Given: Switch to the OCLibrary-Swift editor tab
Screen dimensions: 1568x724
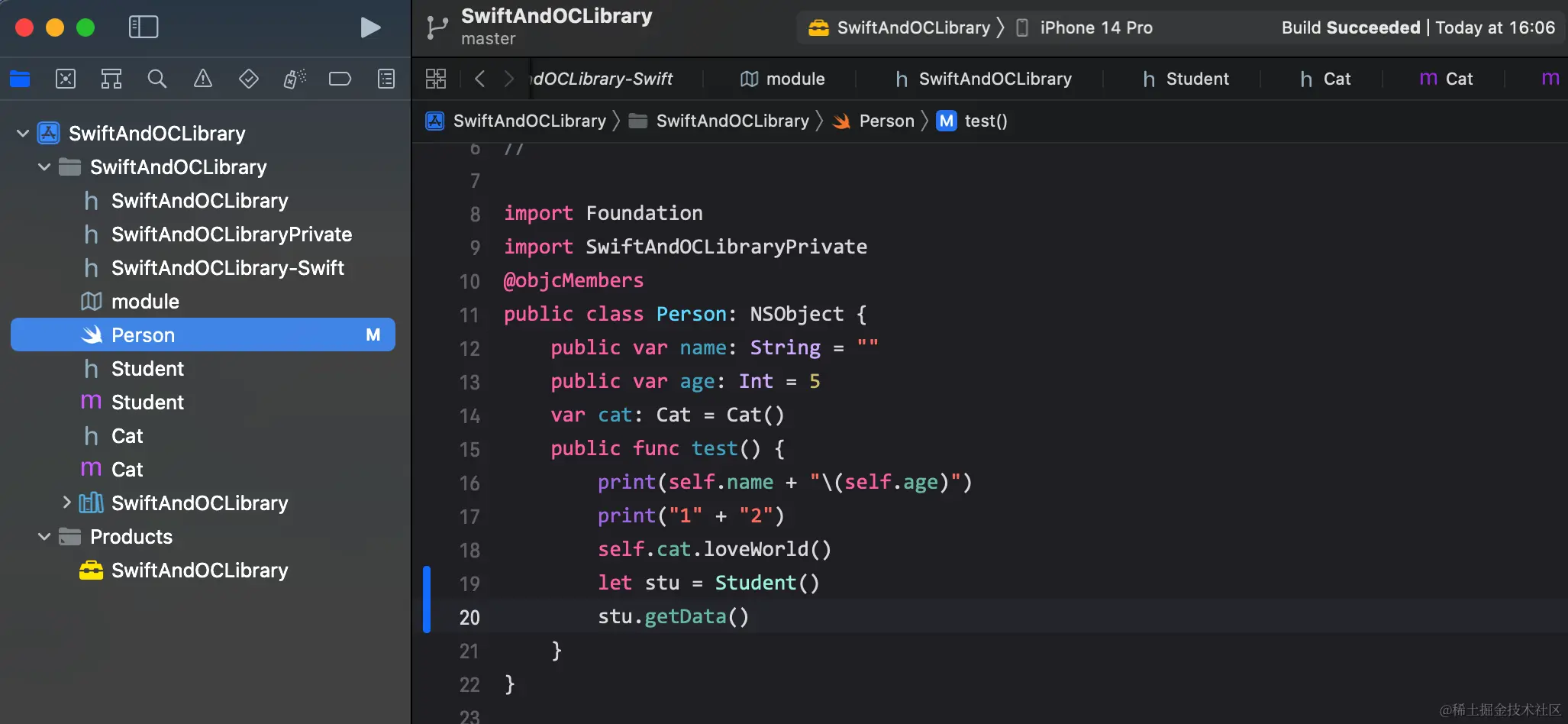Looking at the screenshot, I should 603,79.
